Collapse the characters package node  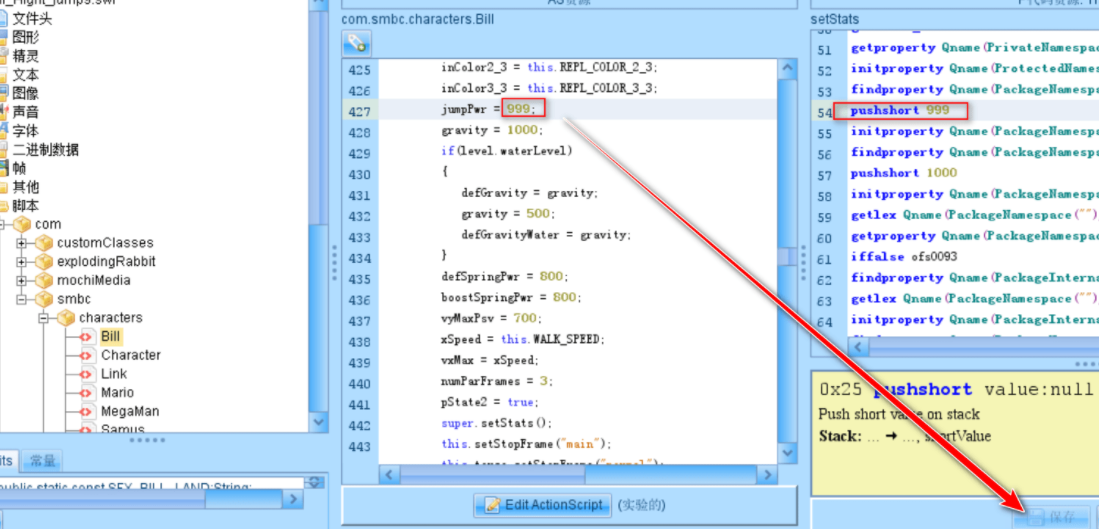pos(44,318)
